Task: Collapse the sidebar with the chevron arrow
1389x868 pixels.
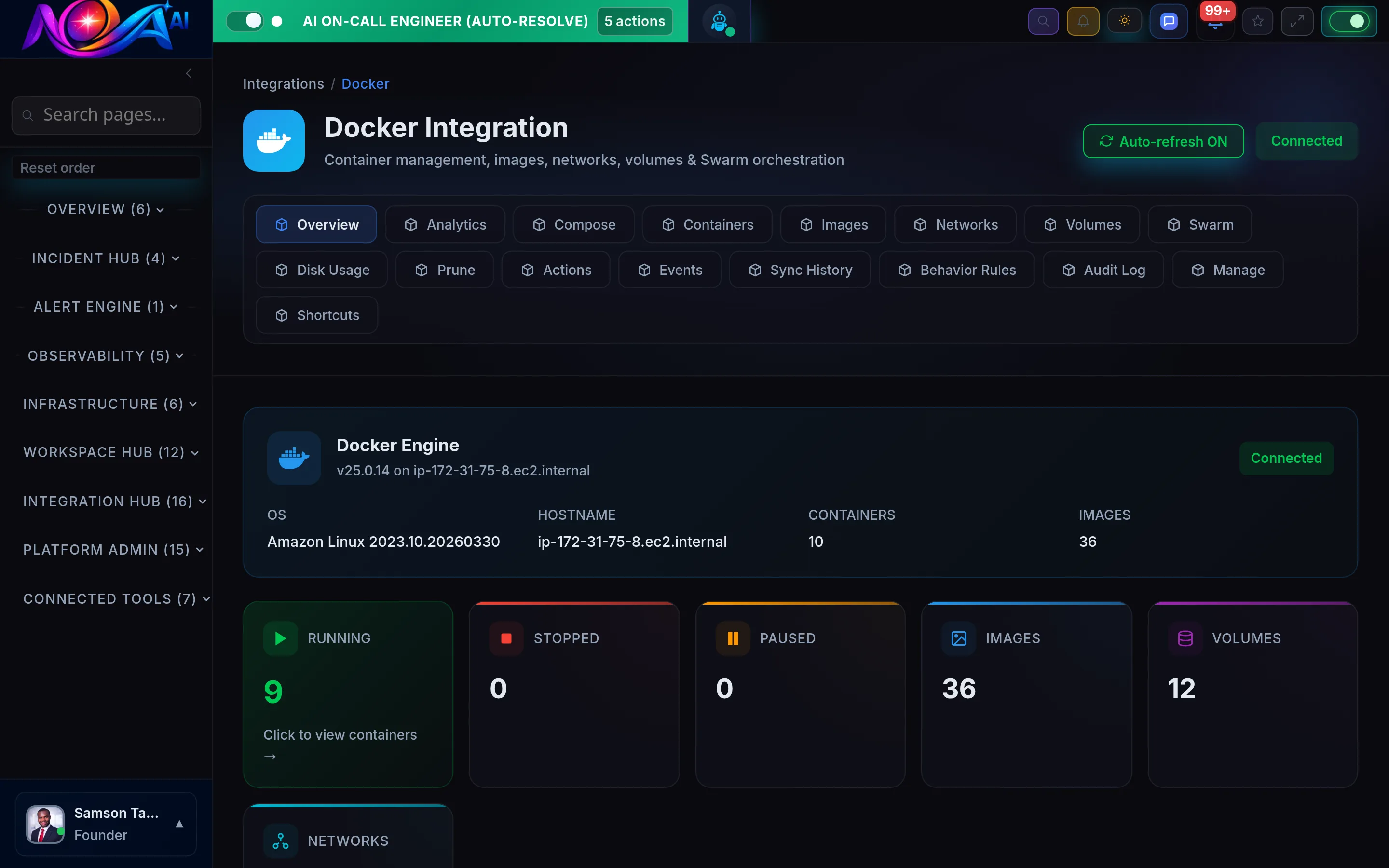Action: pyautogui.click(x=189, y=73)
